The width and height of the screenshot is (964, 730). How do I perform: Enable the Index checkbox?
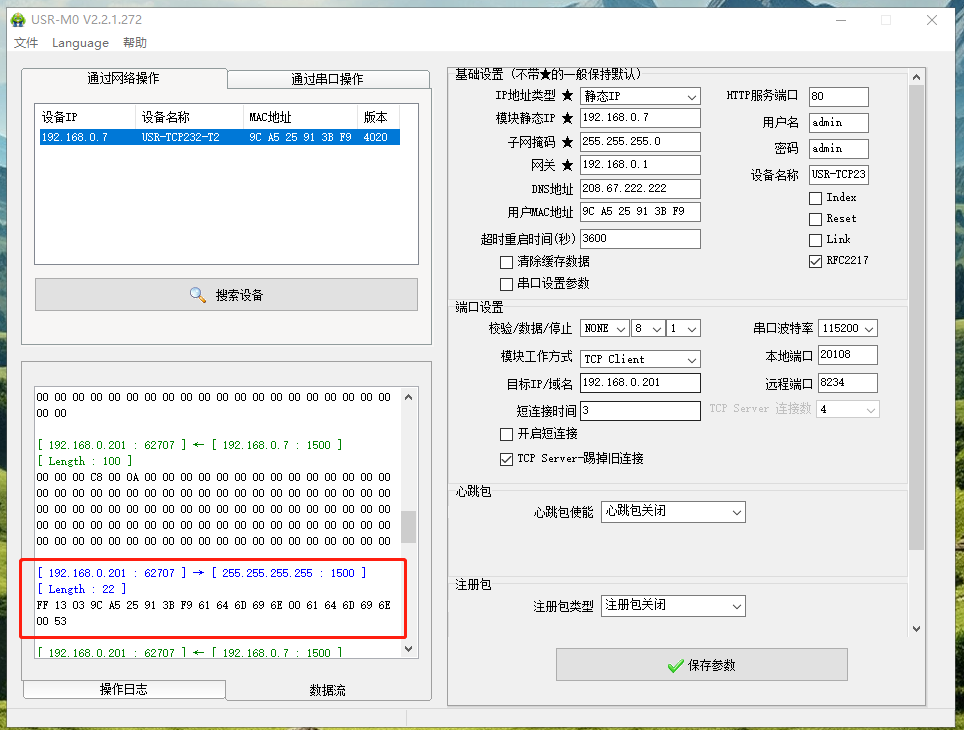pos(815,198)
